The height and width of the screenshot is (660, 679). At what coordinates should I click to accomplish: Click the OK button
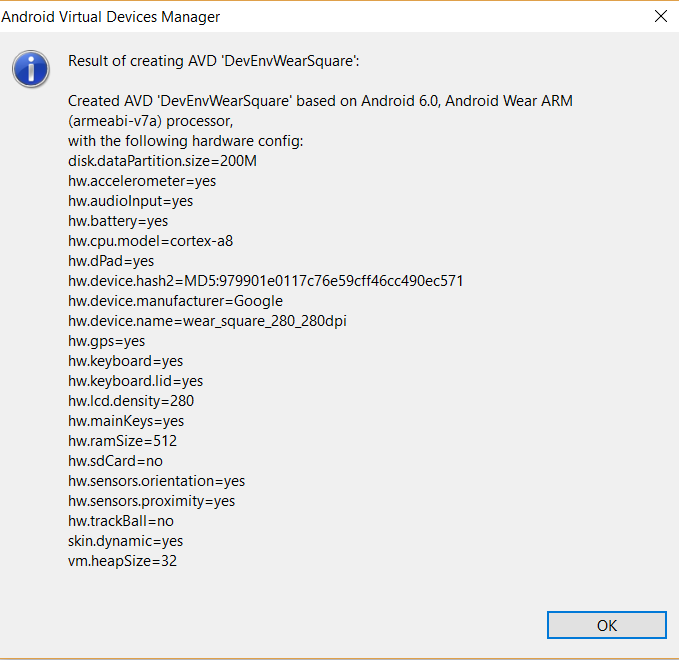coord(606,625)
